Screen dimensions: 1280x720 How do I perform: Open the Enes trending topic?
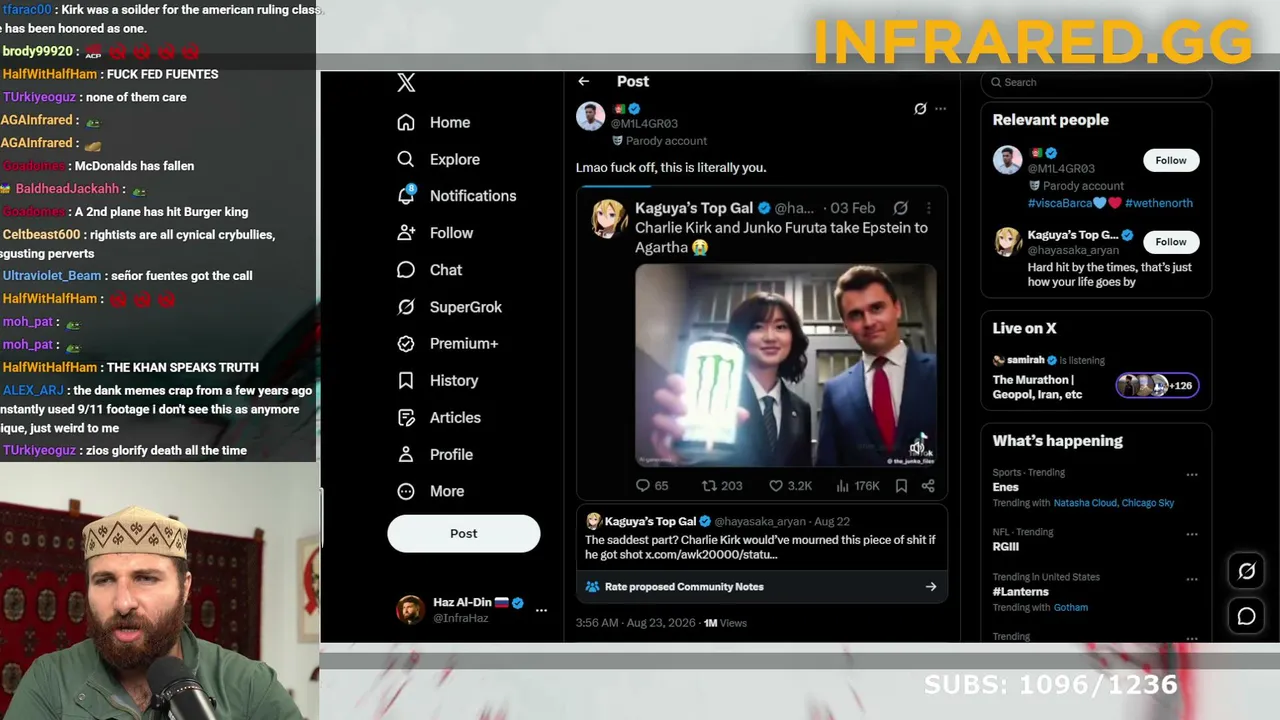click(1006, 487)
